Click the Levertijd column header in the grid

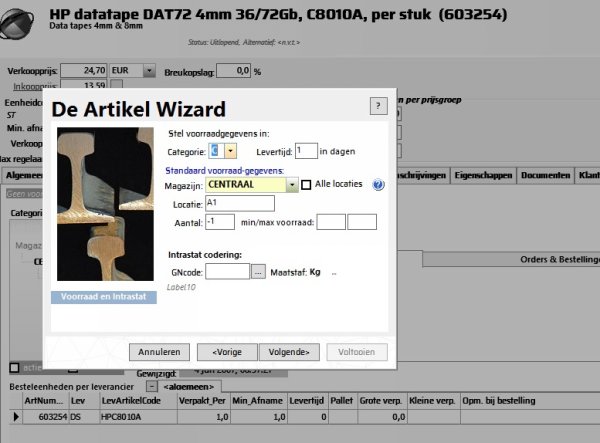tap(308, 401)
